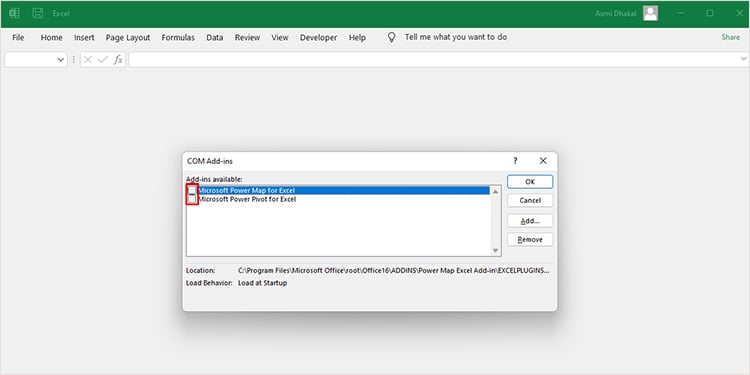Screen dimensions: 750x375
Task: Switch to the Home tab
Action: 51,37
